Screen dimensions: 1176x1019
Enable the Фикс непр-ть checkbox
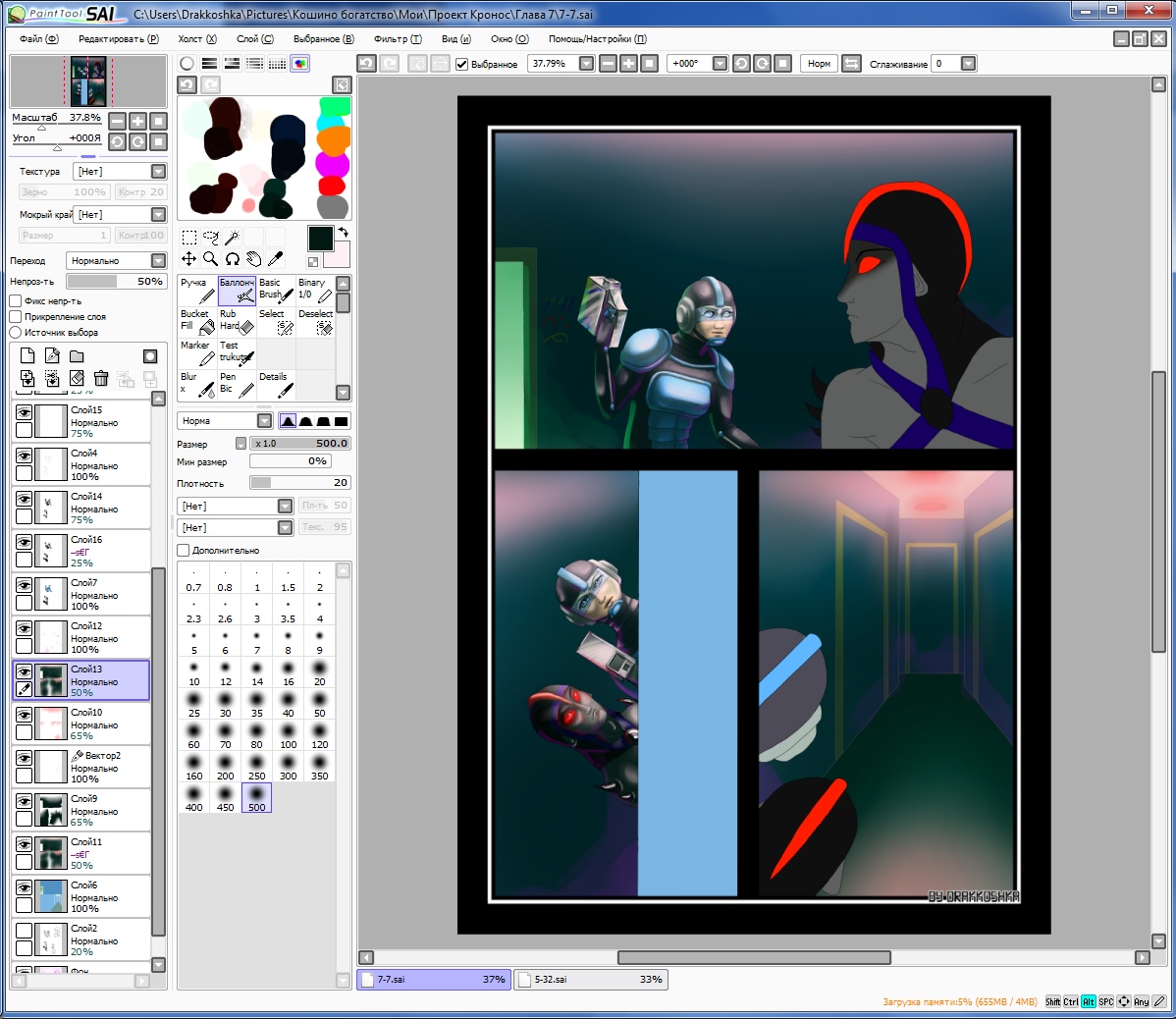16,301
